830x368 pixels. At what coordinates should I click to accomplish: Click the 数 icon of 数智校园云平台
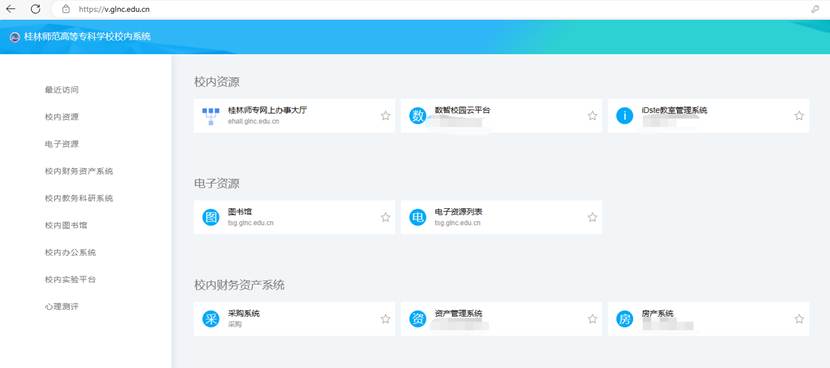[x=418, y=116]
